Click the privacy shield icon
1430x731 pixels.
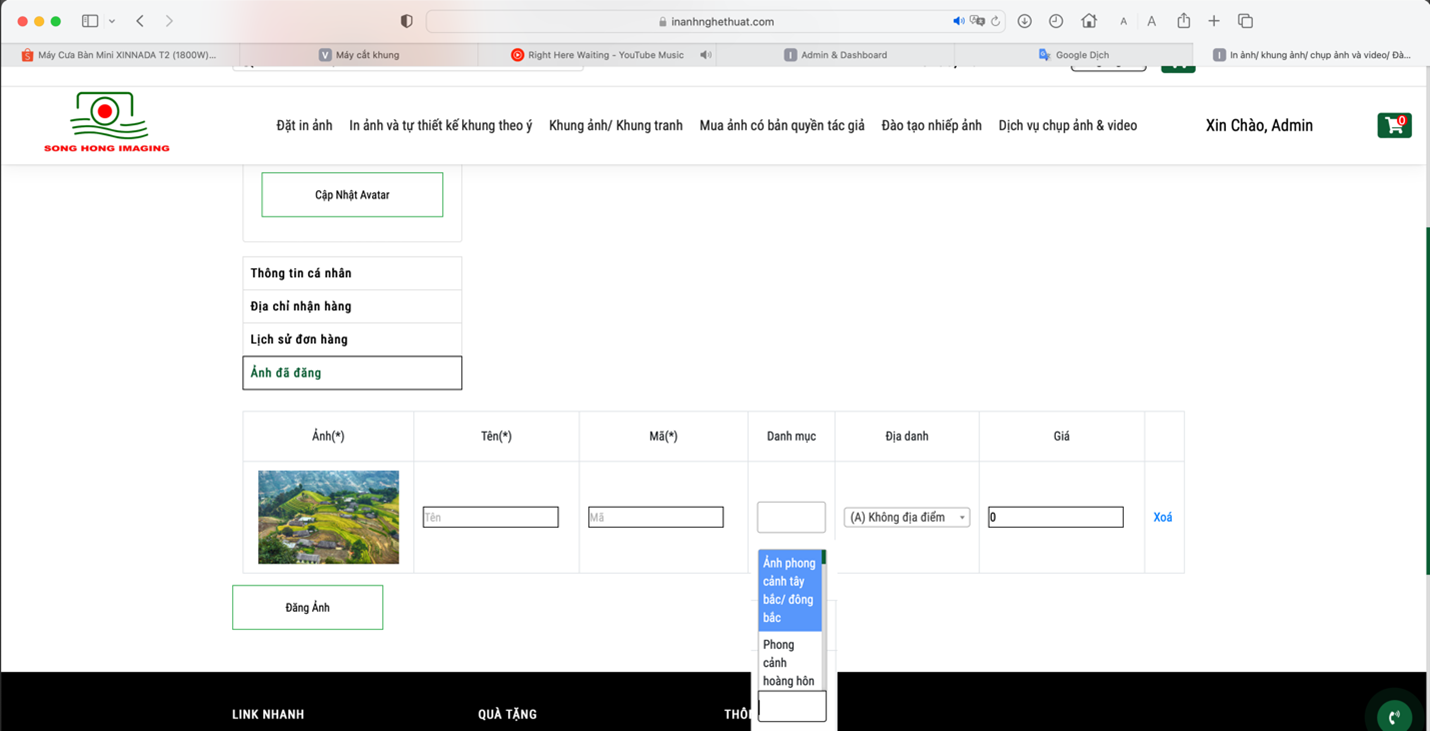(406, 21)
